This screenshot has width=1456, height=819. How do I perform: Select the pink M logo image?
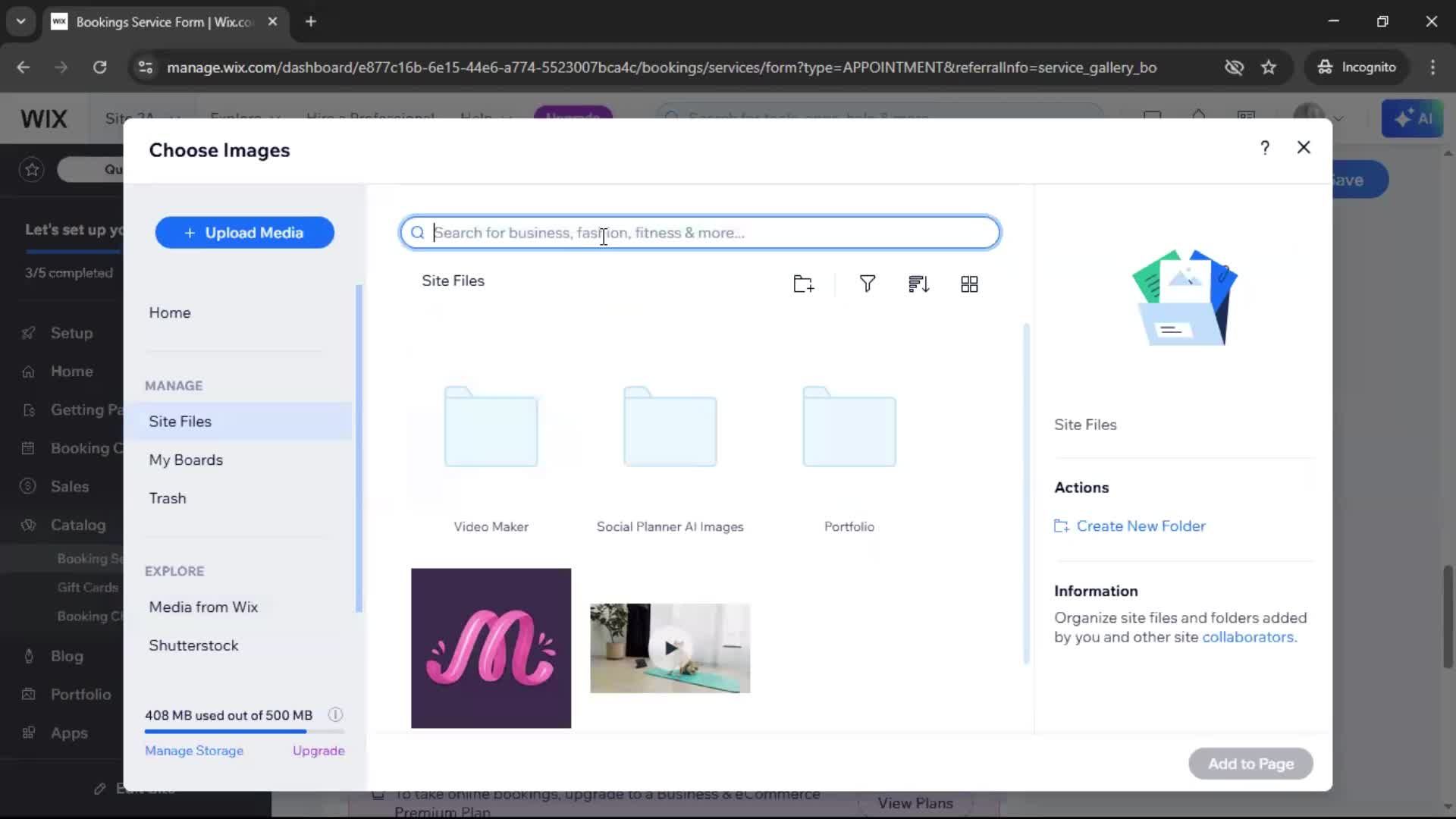(491, 648)
